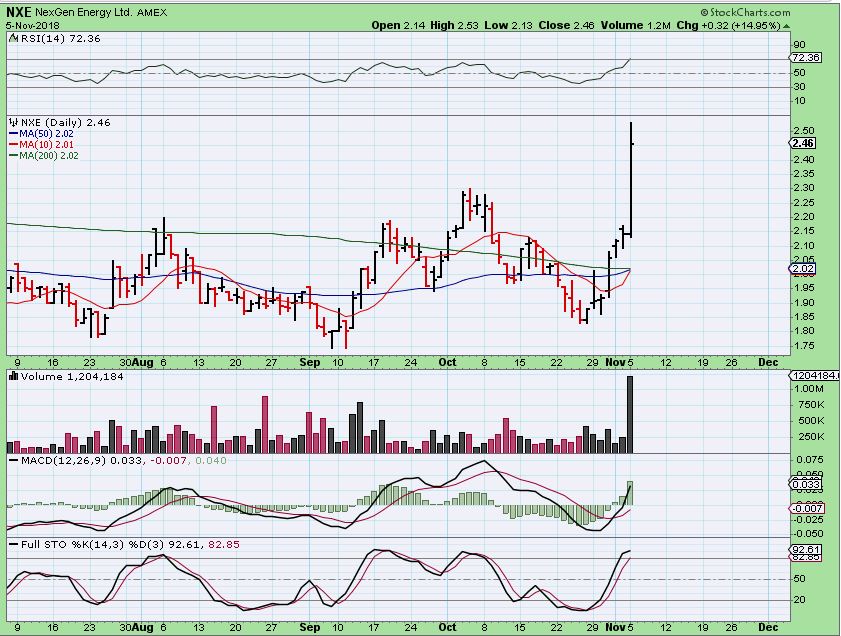Click the 92.61 stochastic value tag
The height and width of the screenshot is (636, 841).
coord(804,549)
